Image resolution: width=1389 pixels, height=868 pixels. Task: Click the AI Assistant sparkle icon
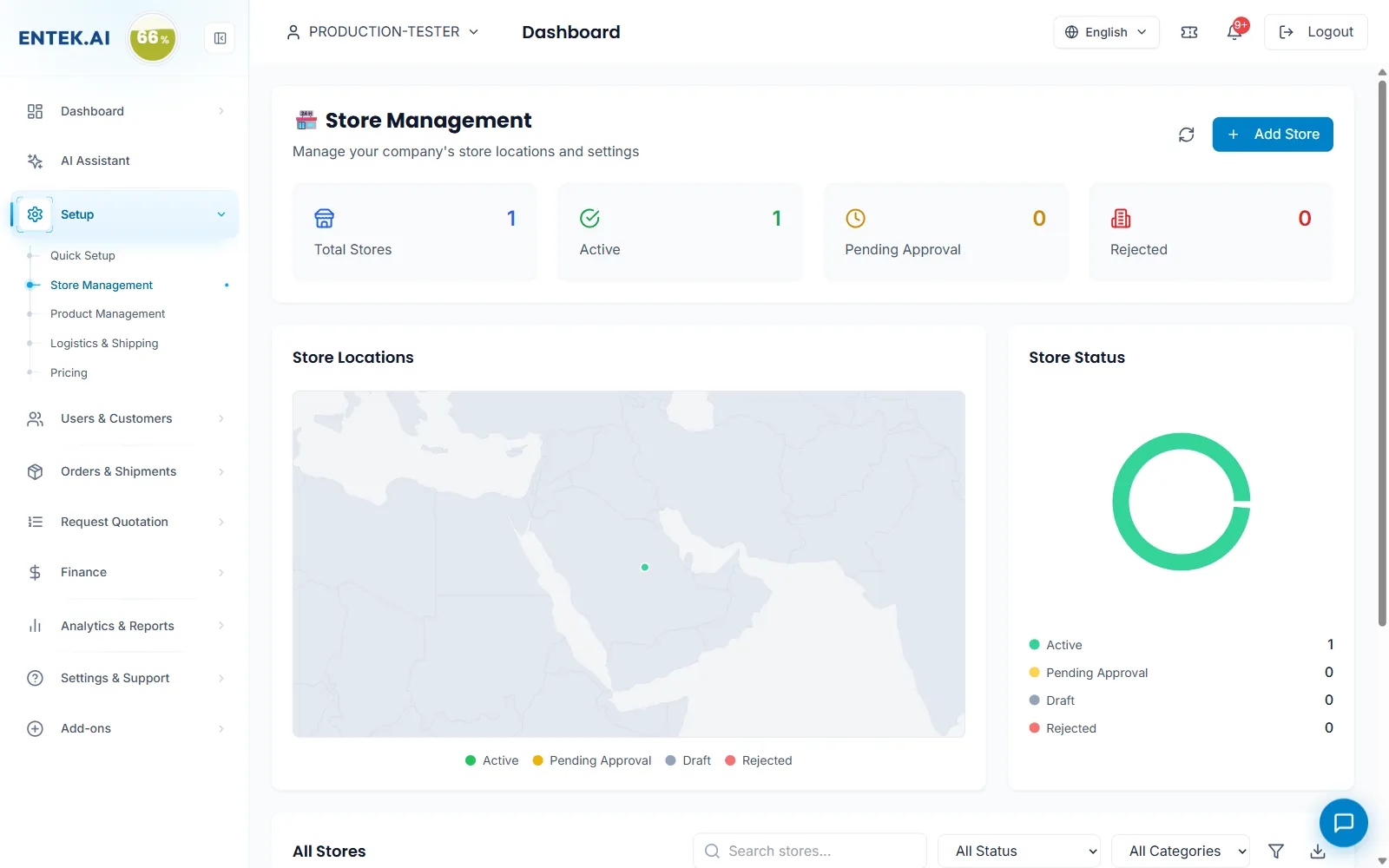(35, 161)
